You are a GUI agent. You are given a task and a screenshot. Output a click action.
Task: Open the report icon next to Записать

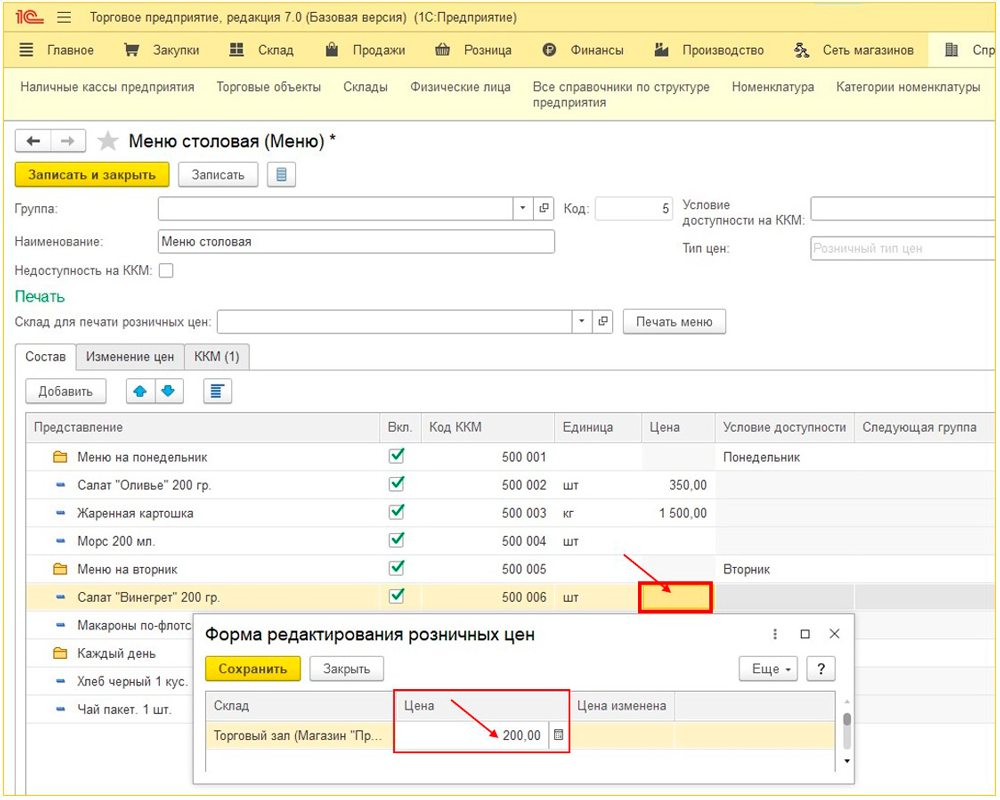click(x=281, y=175)
